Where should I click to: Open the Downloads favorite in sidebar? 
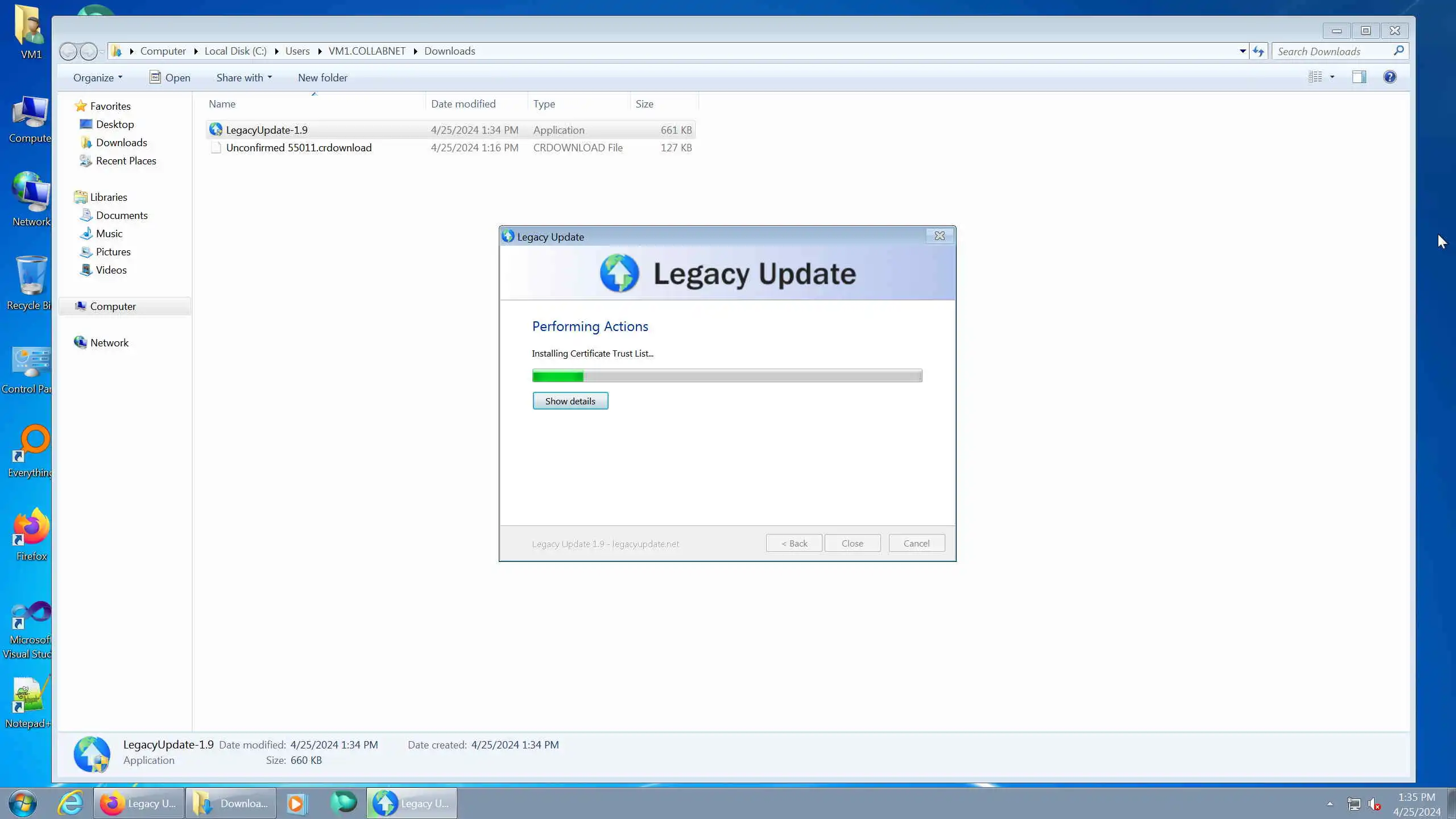coord(121,143)
